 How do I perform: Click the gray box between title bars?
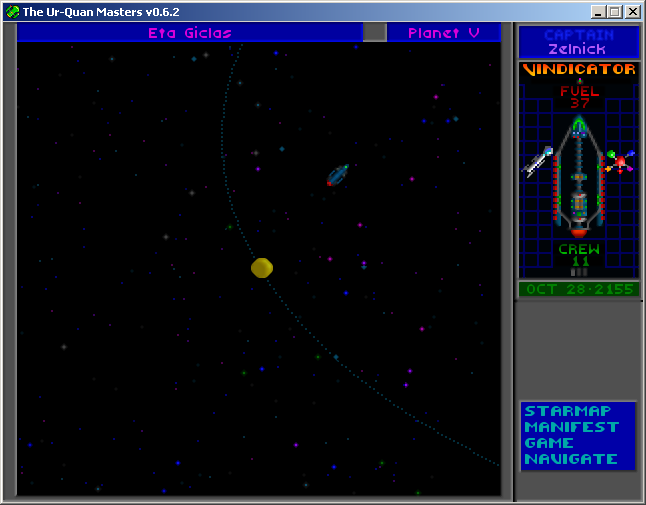(x=374, y=32)
